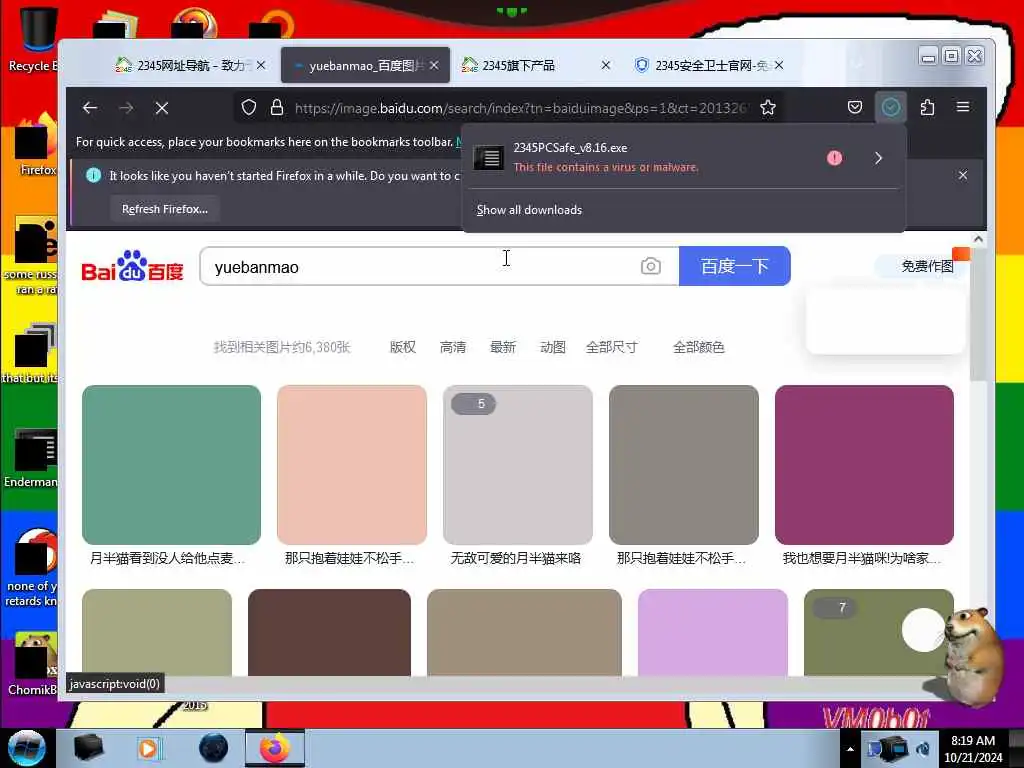Bookmark this page with the star icon

[768, 108]
